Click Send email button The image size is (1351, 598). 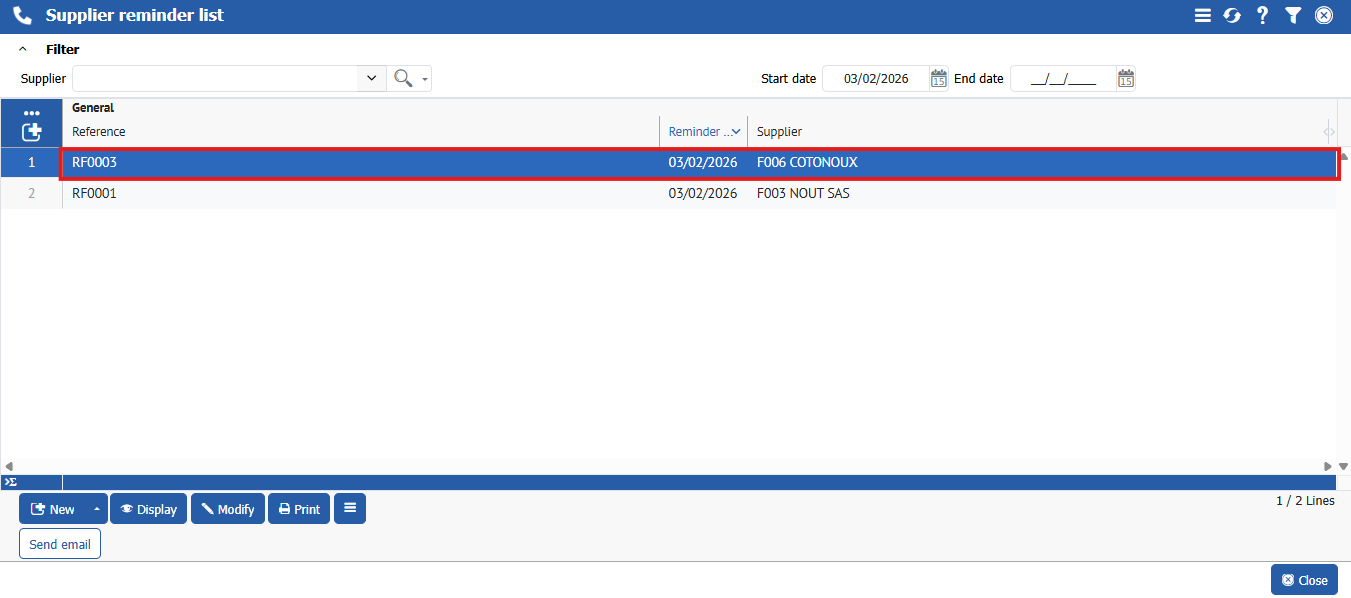(x=60, y=544)
